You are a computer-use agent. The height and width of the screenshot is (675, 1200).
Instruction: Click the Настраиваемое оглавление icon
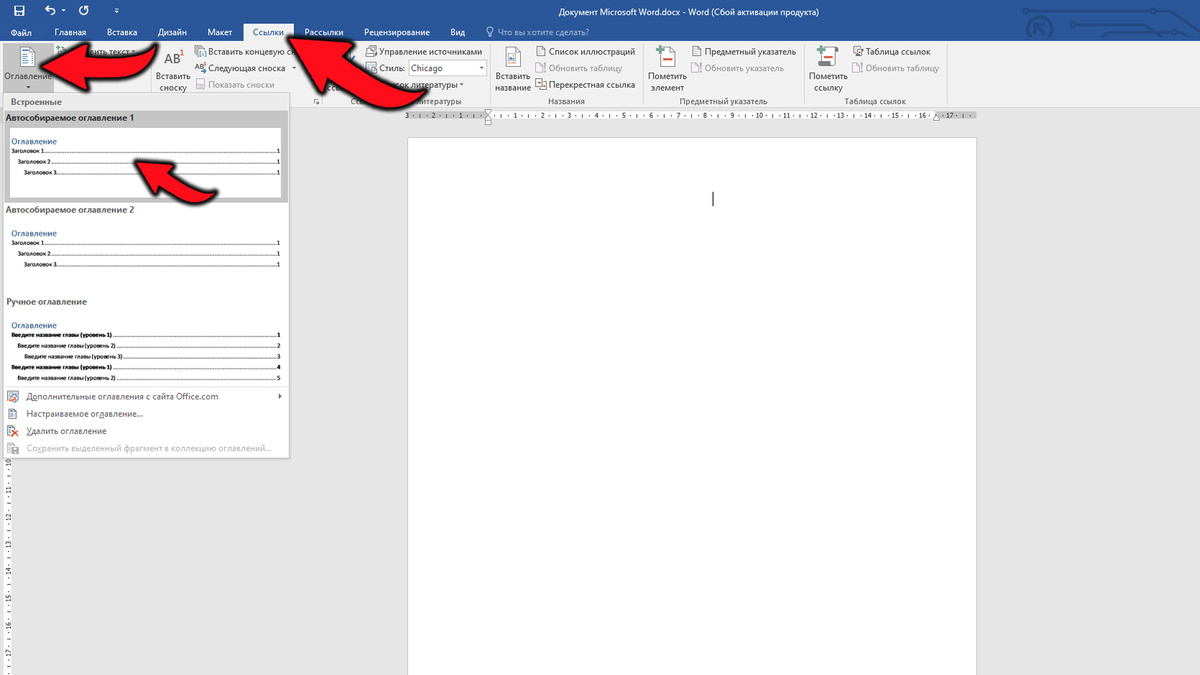(x=13, y=414)
